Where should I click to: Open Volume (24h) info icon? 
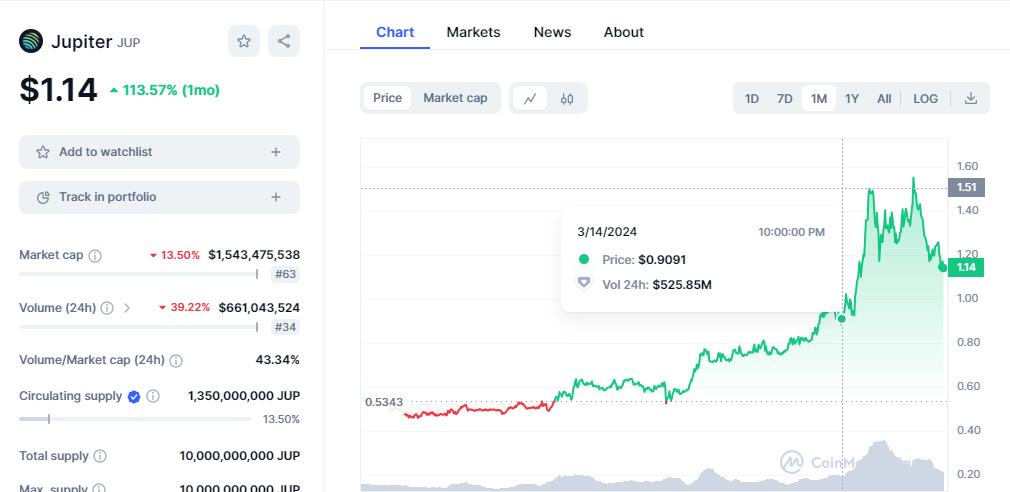(107, 308)
